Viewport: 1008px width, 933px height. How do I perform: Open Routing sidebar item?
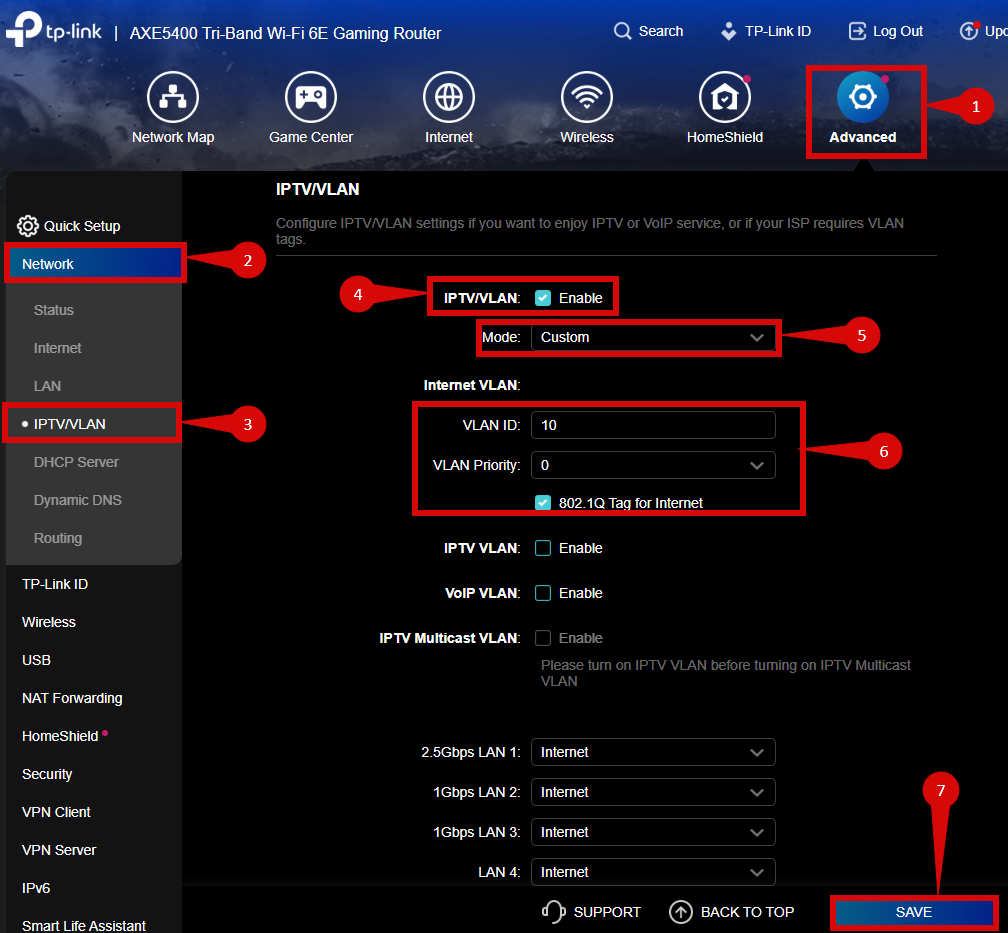tap(58, 538)
